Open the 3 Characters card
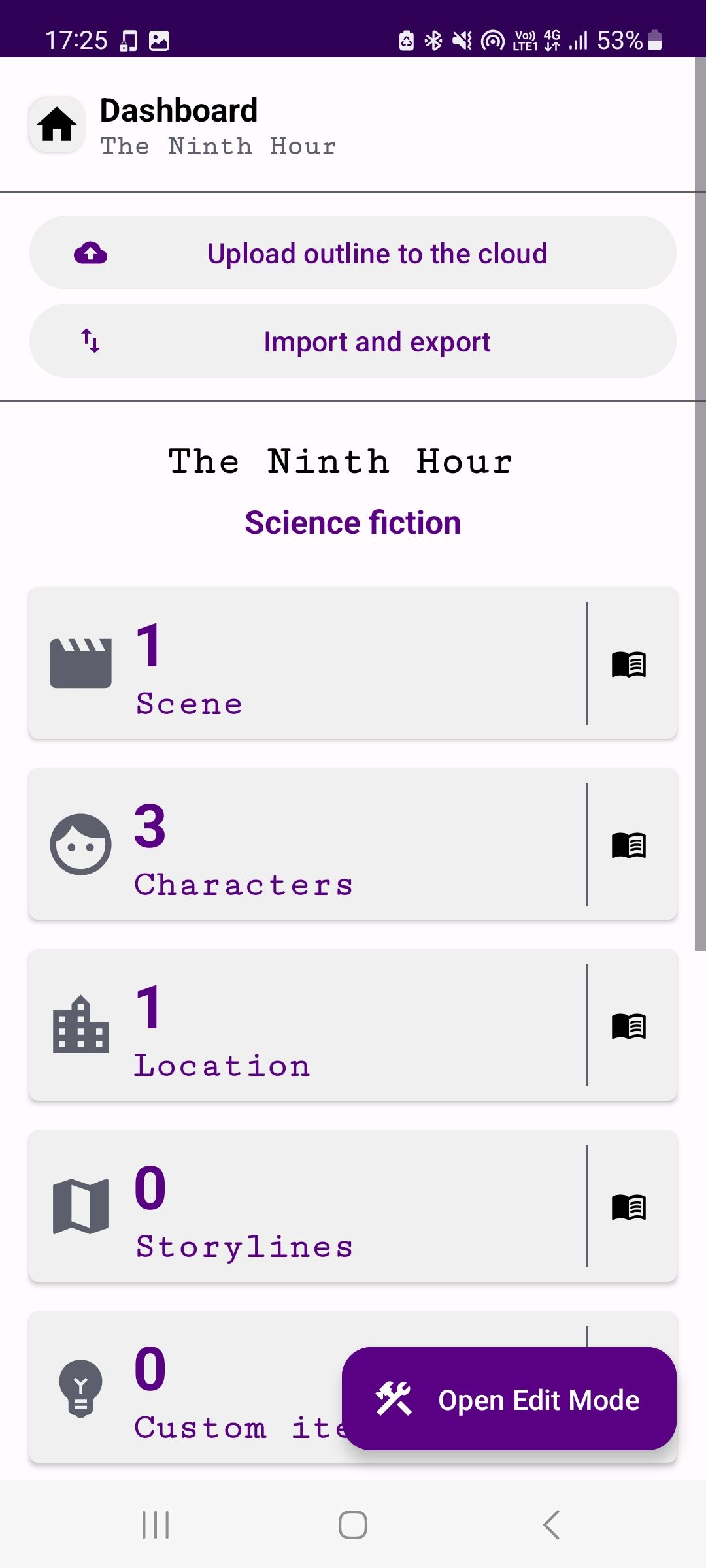This screenshot has width=706, height=1568. 307,844
